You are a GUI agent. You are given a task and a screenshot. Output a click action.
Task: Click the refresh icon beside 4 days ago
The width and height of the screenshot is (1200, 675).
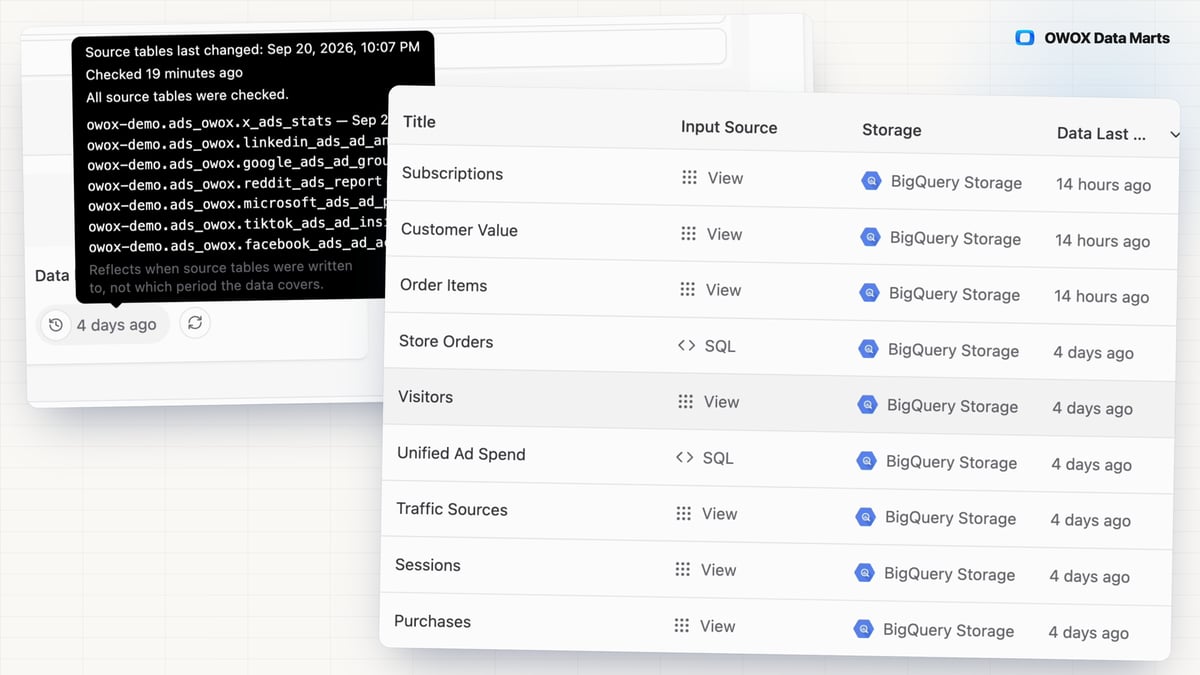(x=195, y=324)
